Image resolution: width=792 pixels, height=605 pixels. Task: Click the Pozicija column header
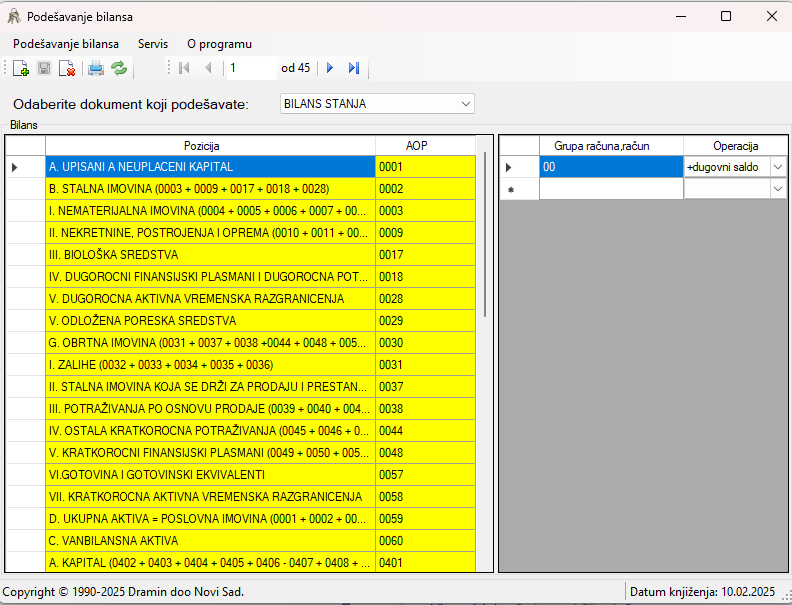210,145
